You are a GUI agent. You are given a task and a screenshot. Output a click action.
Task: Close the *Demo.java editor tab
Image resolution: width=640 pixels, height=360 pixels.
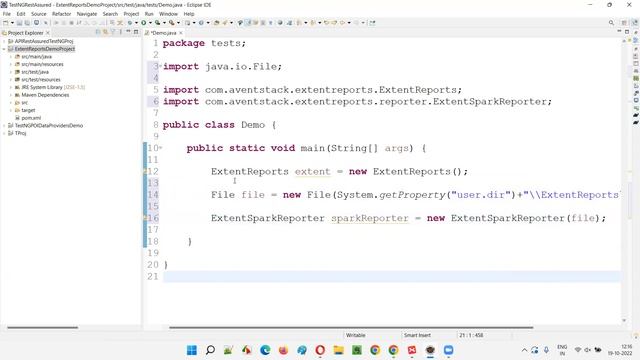181,33
